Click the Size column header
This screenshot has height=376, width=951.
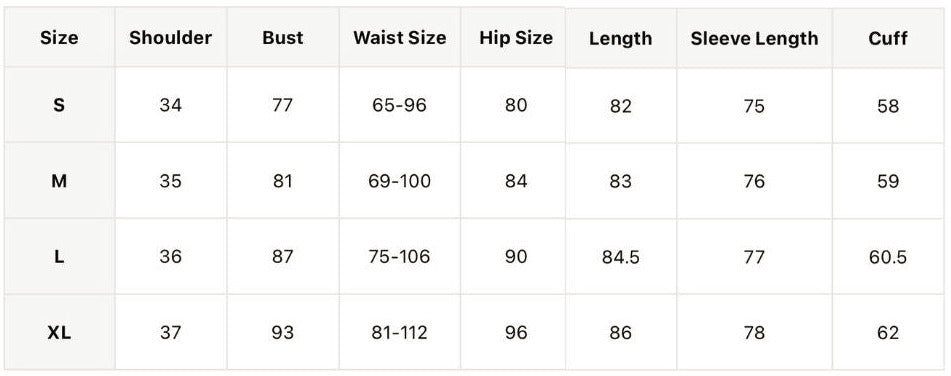pyautogui.click(x=59, y=38)
